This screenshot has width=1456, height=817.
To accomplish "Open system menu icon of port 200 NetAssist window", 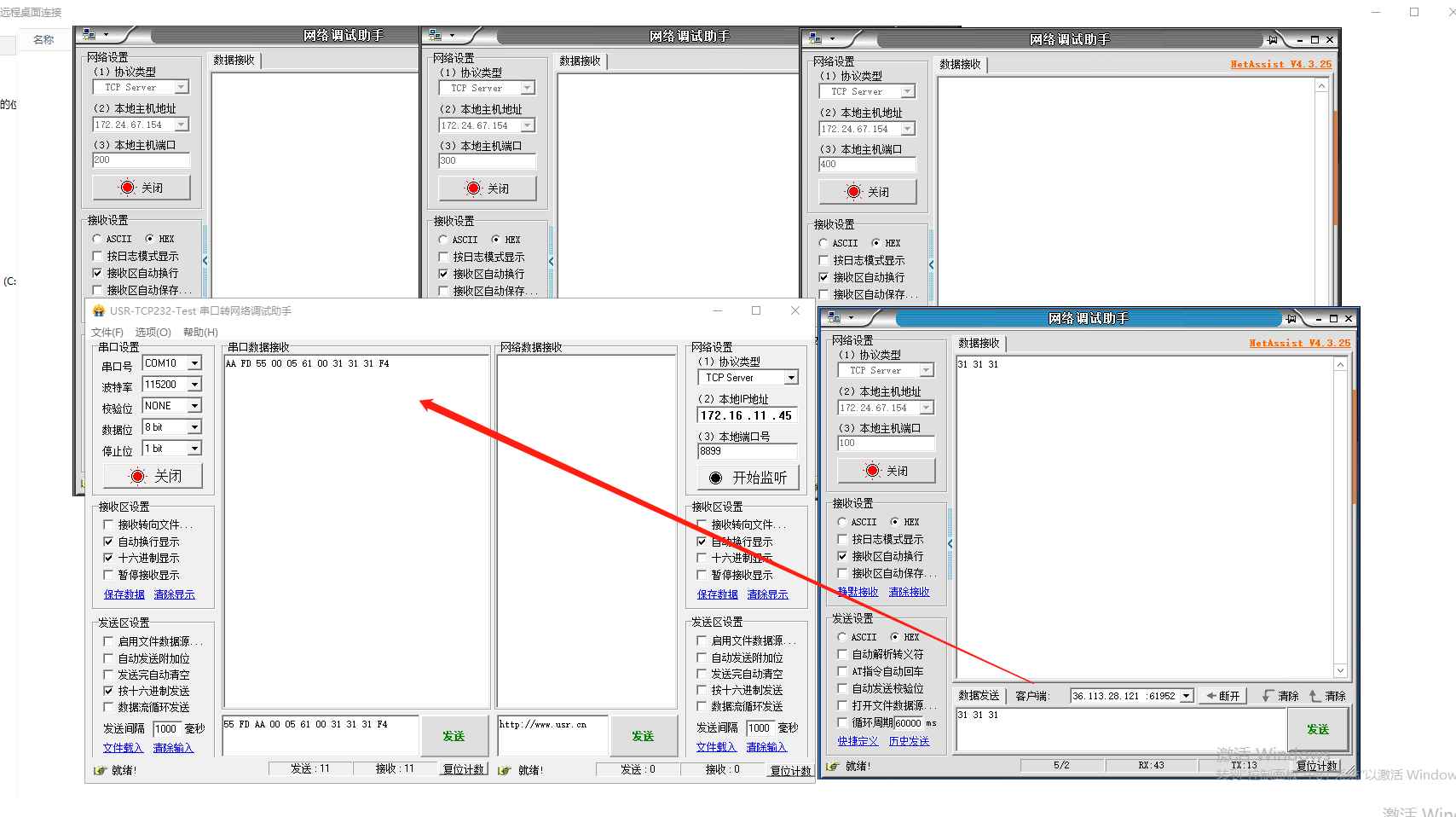I will tap(90, 35).
